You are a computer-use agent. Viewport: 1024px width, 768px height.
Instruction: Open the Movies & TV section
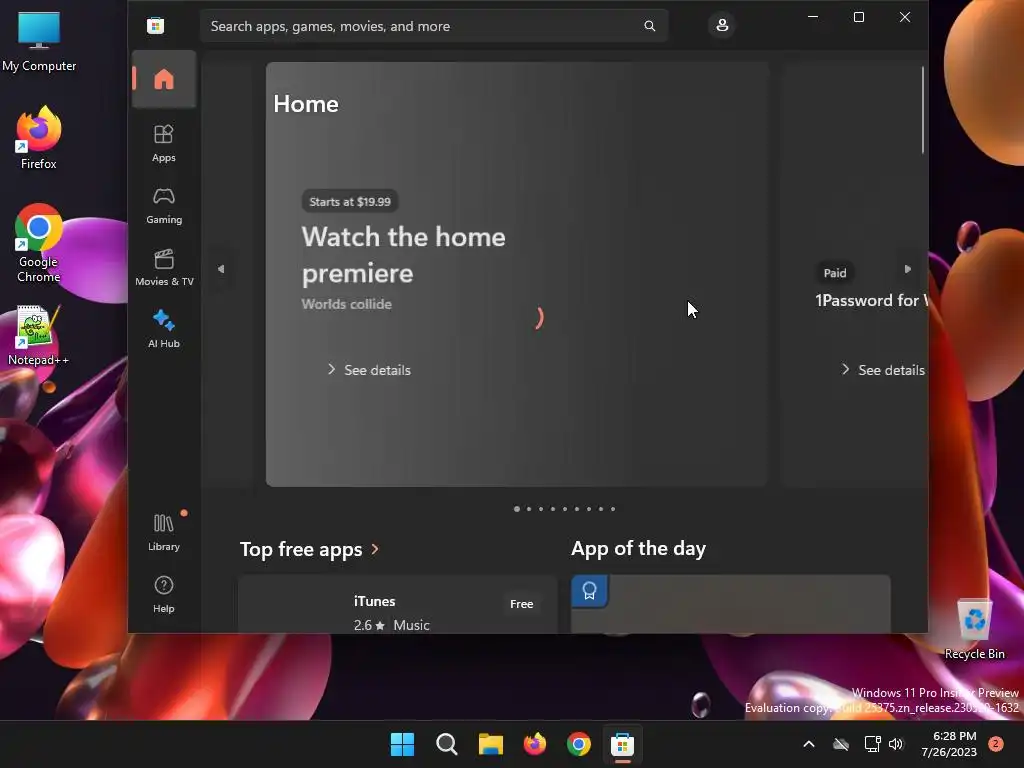(164, 267)
